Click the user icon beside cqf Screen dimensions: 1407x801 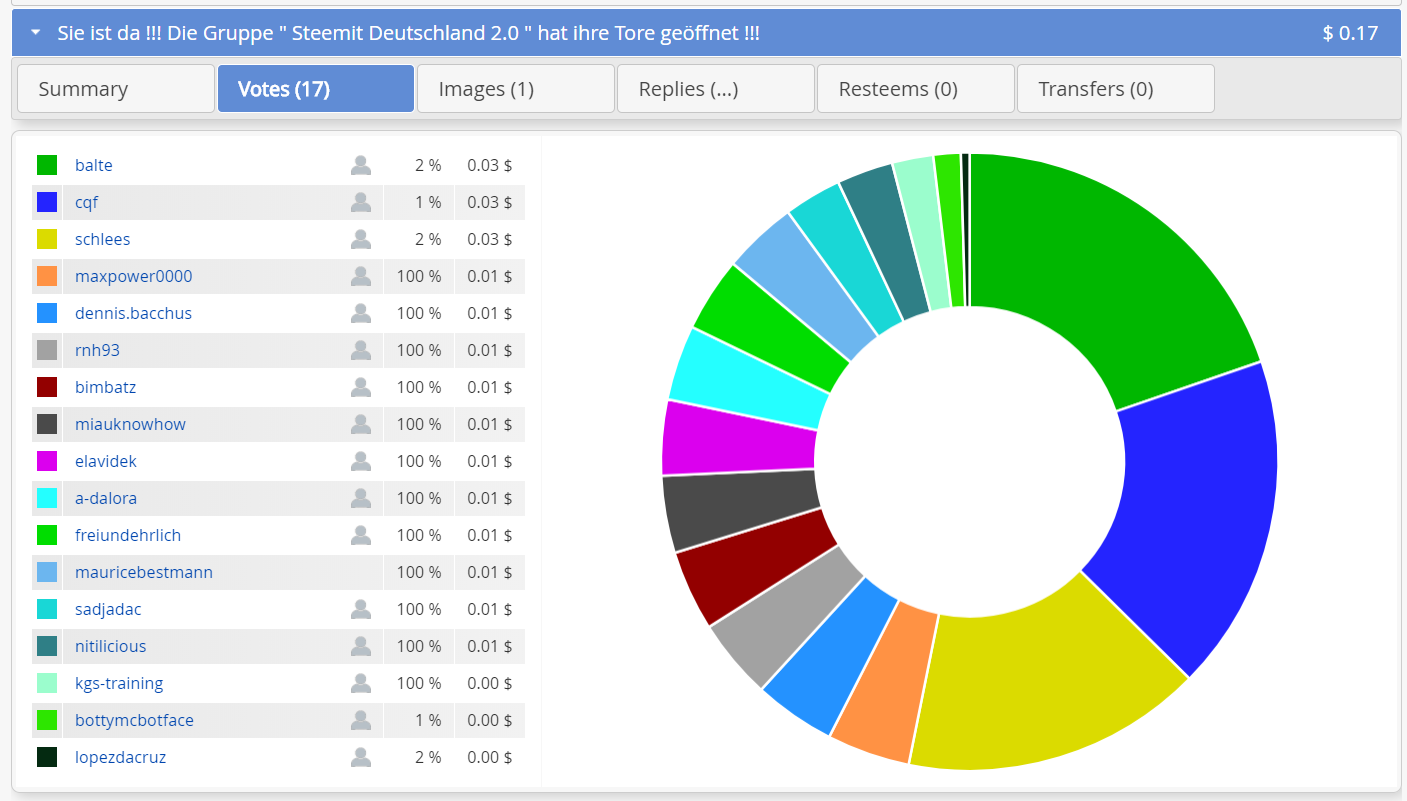point(361,202)
